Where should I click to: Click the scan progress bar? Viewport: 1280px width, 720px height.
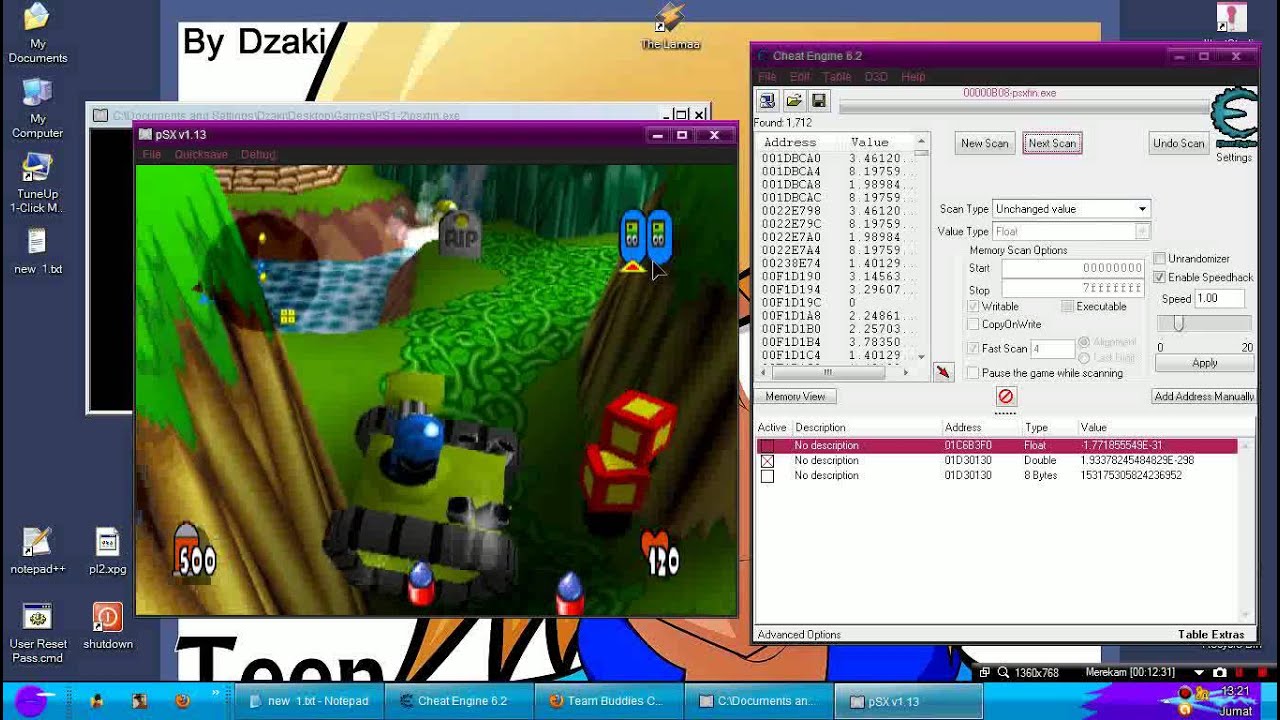(x=1024, y=107)
